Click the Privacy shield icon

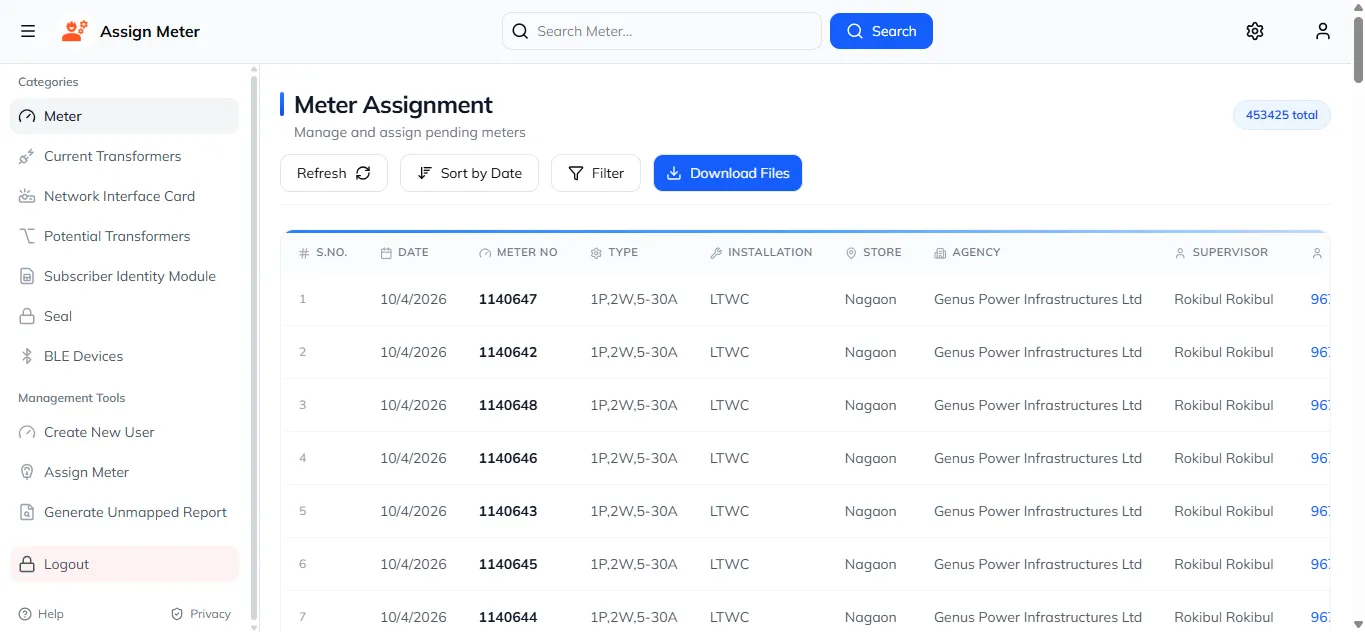(177, 614)
